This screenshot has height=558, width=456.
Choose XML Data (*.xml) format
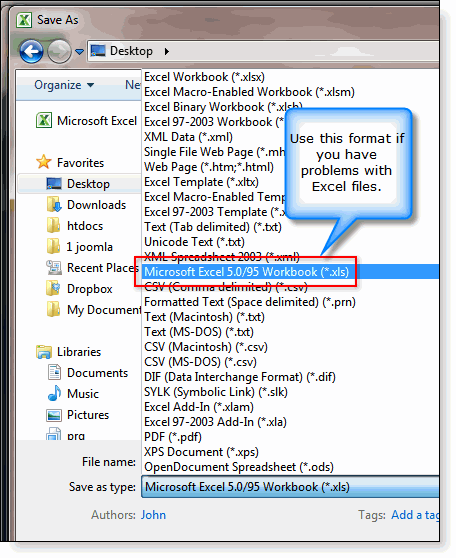point(188,137)
